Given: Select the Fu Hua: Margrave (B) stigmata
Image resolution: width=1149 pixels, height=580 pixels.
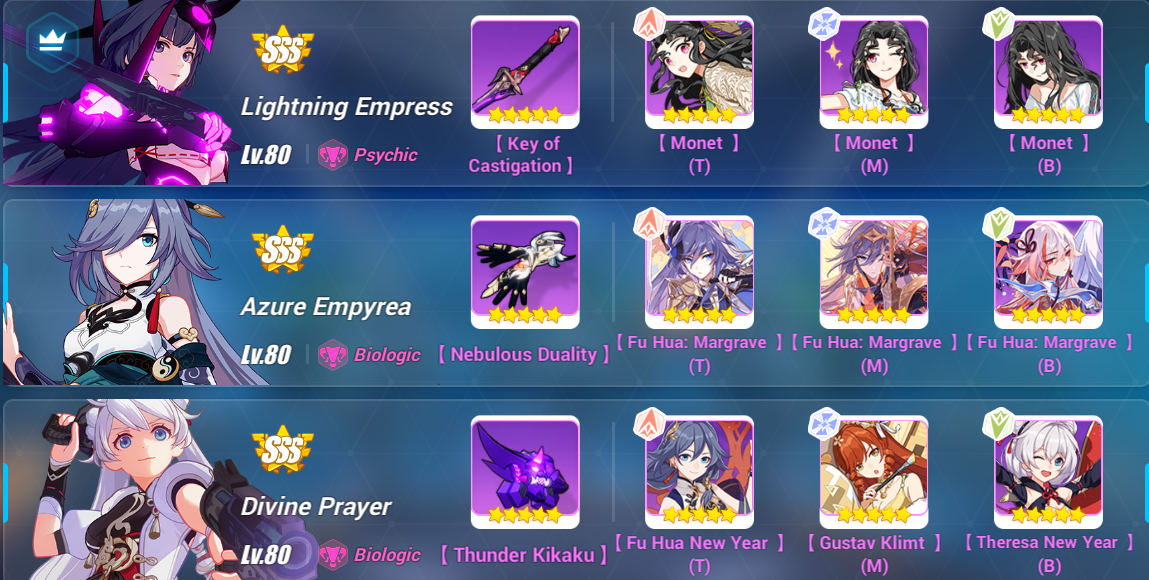Looking at the screenshot, I should click(x=1048, y=272).
